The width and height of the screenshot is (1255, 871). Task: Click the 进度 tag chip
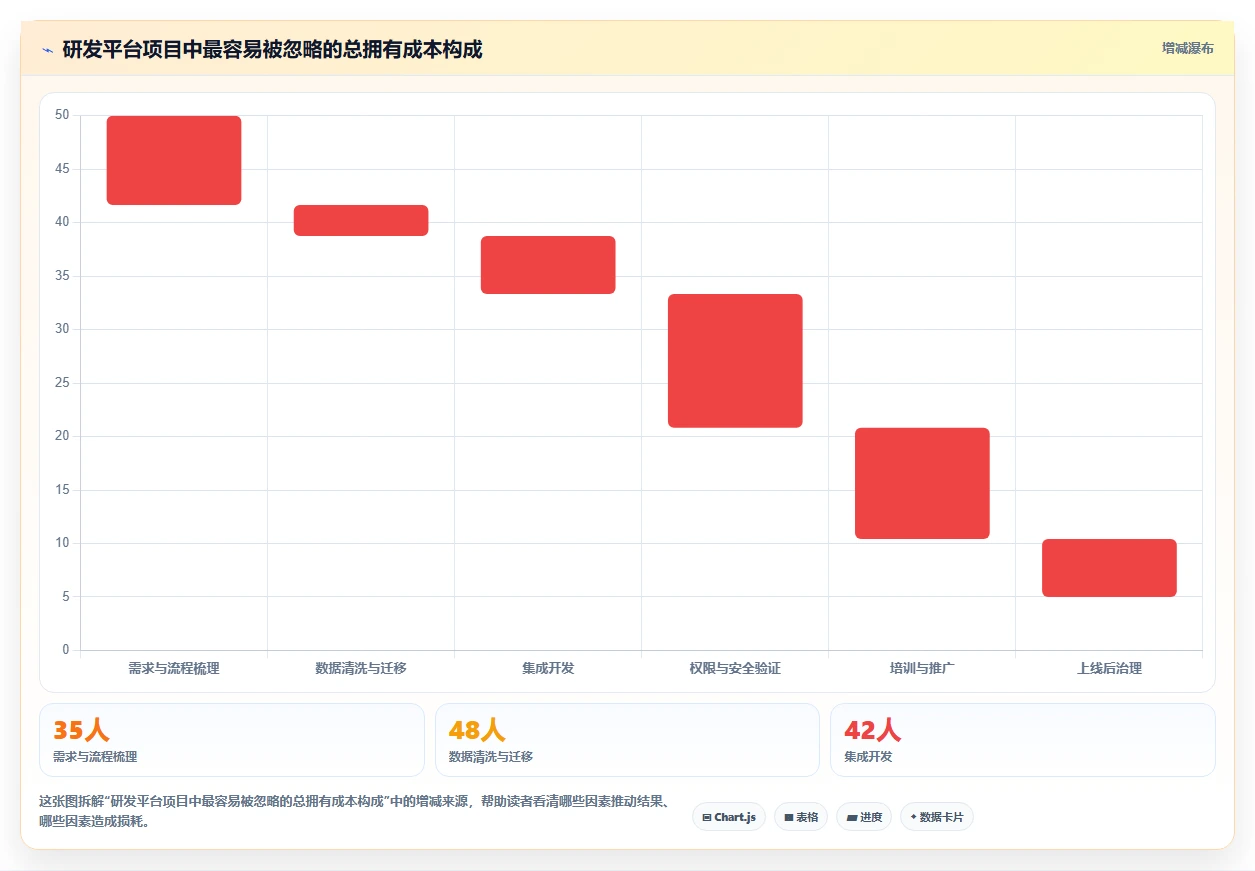coord(864,817)
